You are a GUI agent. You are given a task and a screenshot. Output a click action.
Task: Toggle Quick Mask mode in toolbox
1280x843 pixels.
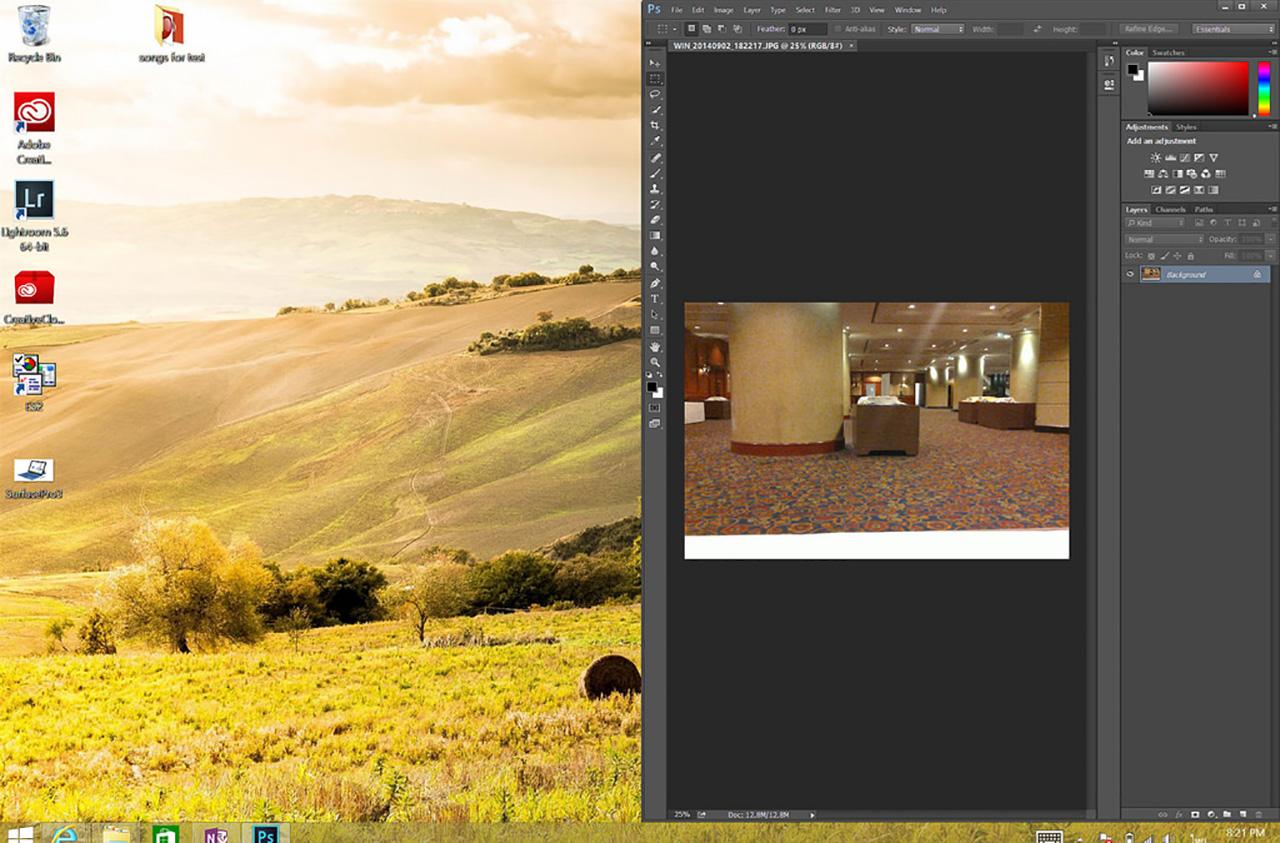click(x=655, y=408)
